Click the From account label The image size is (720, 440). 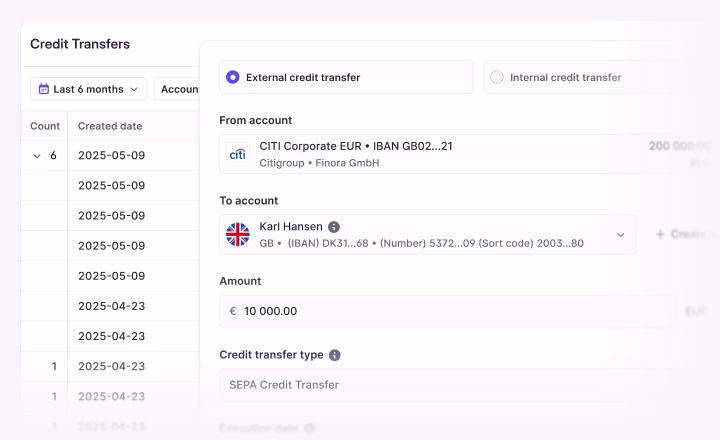[x=256, y=120]
